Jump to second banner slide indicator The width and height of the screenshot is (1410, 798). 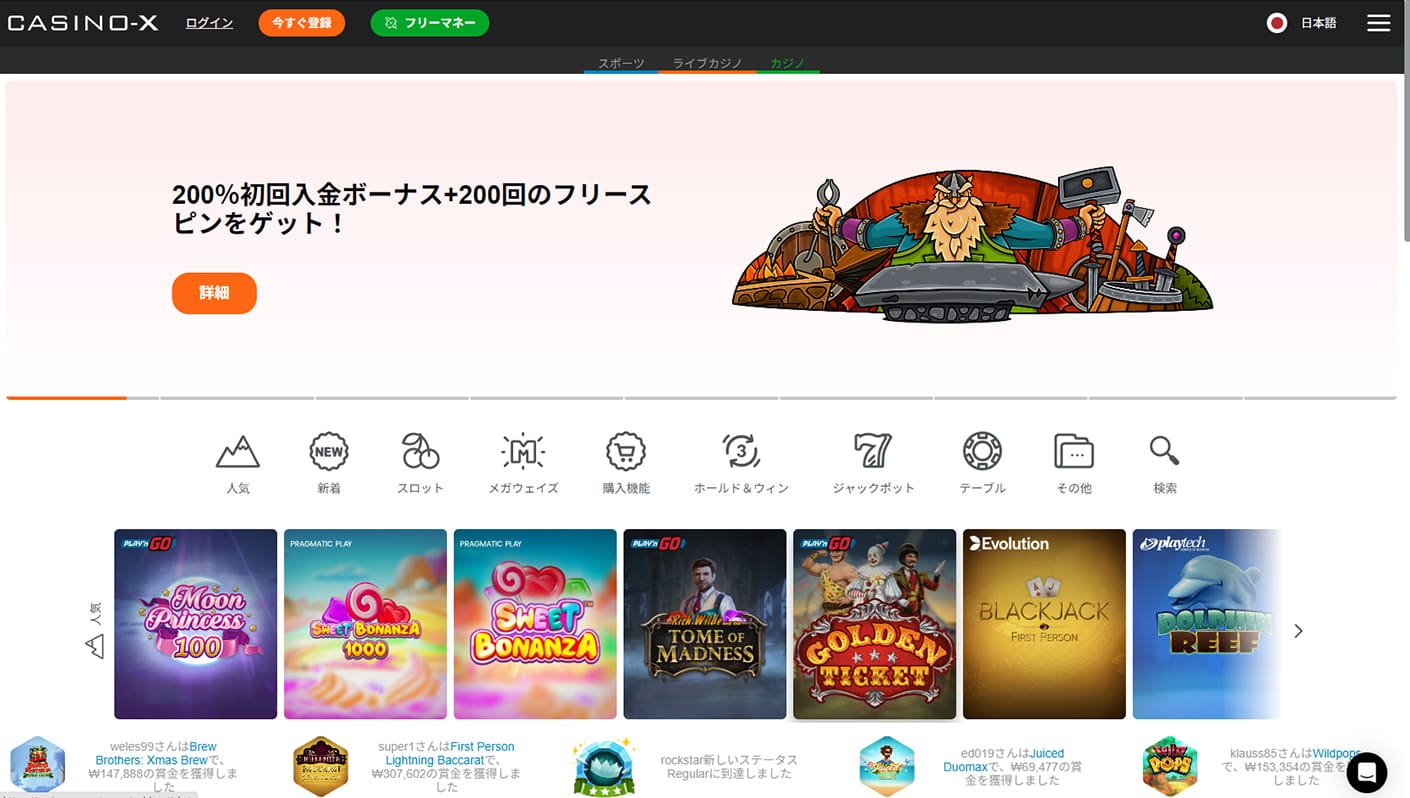236,398
